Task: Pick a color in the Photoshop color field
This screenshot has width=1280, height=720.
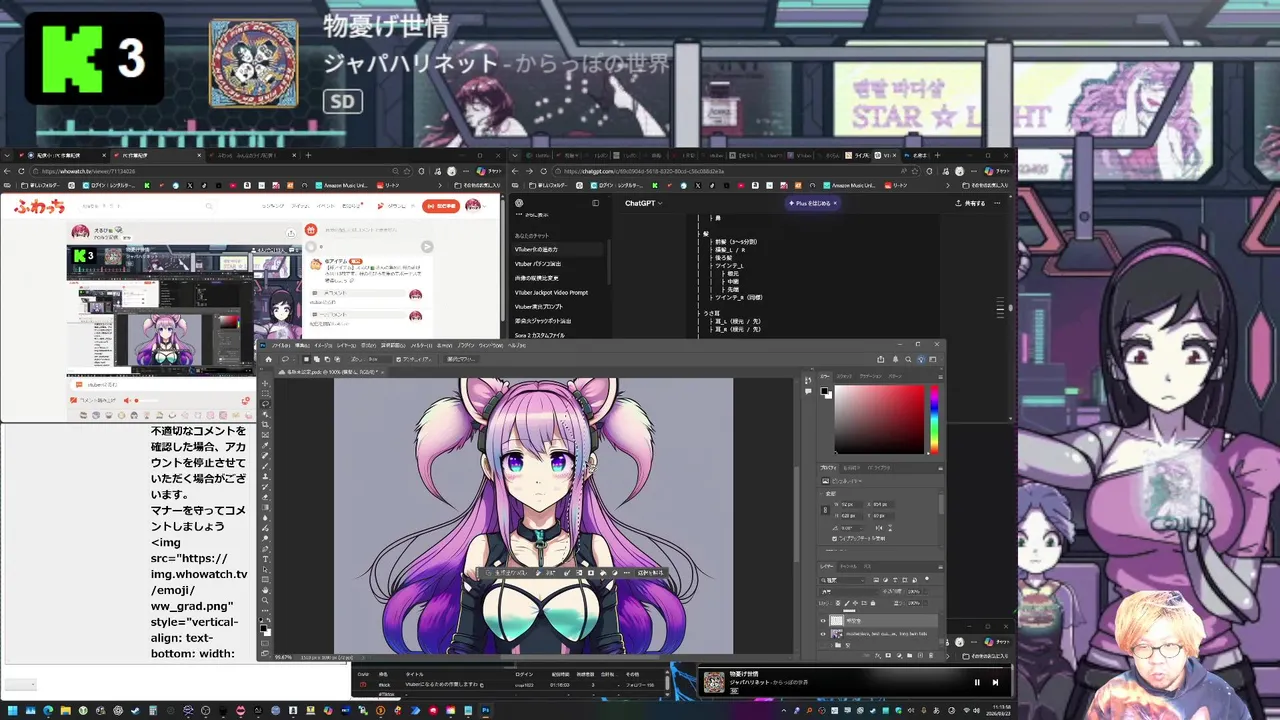Action: coord(879,419)
